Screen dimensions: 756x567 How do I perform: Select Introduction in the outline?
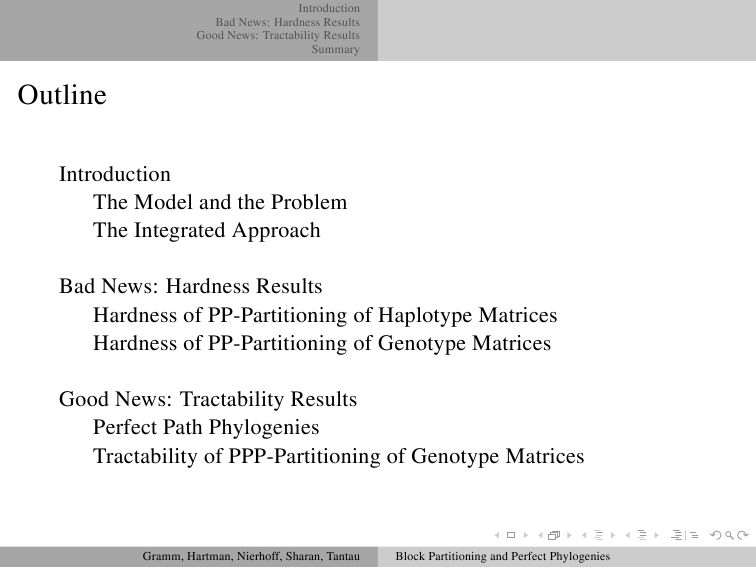[115, 174]
